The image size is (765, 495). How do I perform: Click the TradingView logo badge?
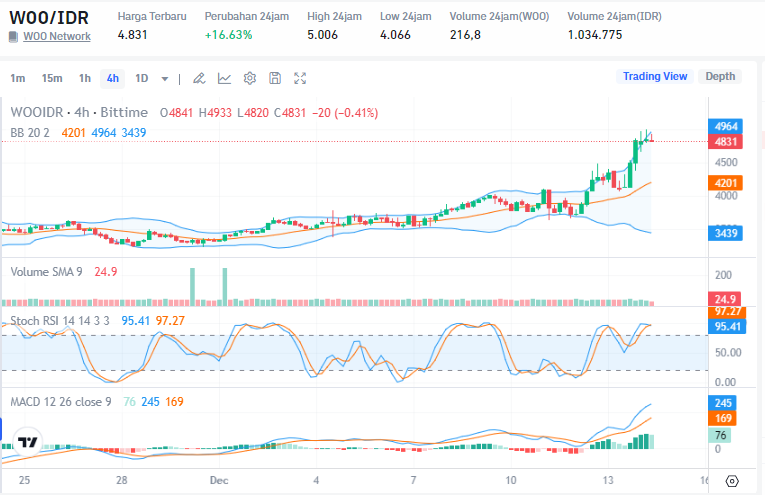[x=28, y=442]
